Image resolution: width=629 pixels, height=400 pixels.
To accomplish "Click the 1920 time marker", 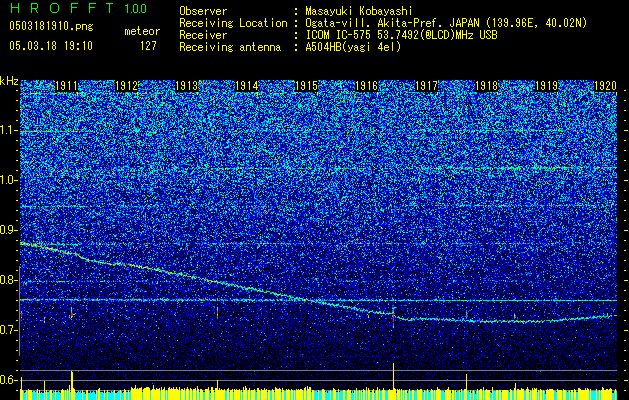I will click(x=605, y=86).
